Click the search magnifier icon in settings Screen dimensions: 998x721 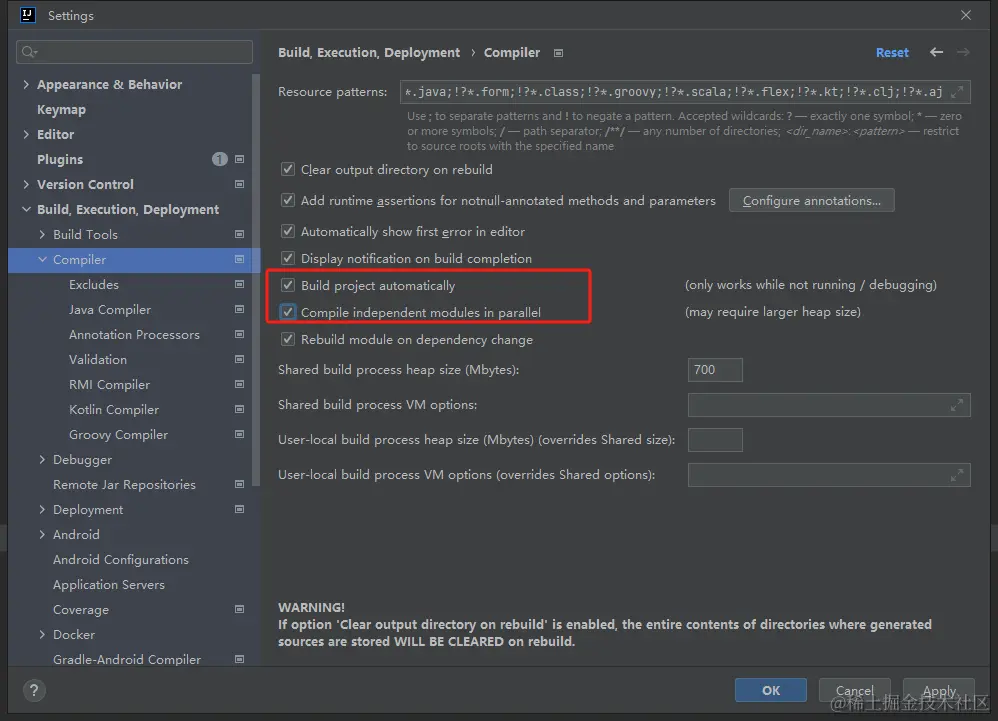coord(29,52)
